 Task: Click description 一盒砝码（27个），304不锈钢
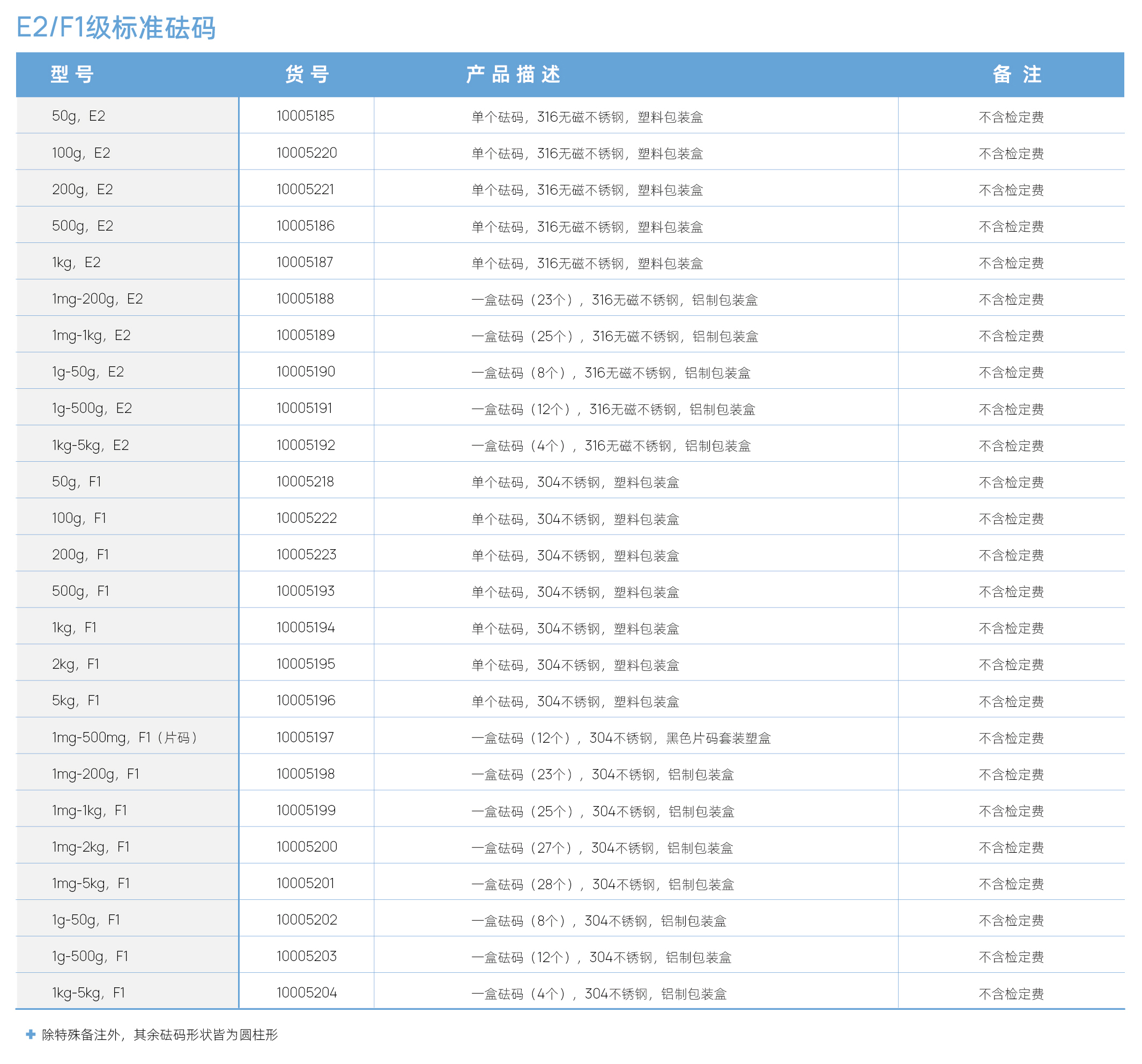(602, 848)
